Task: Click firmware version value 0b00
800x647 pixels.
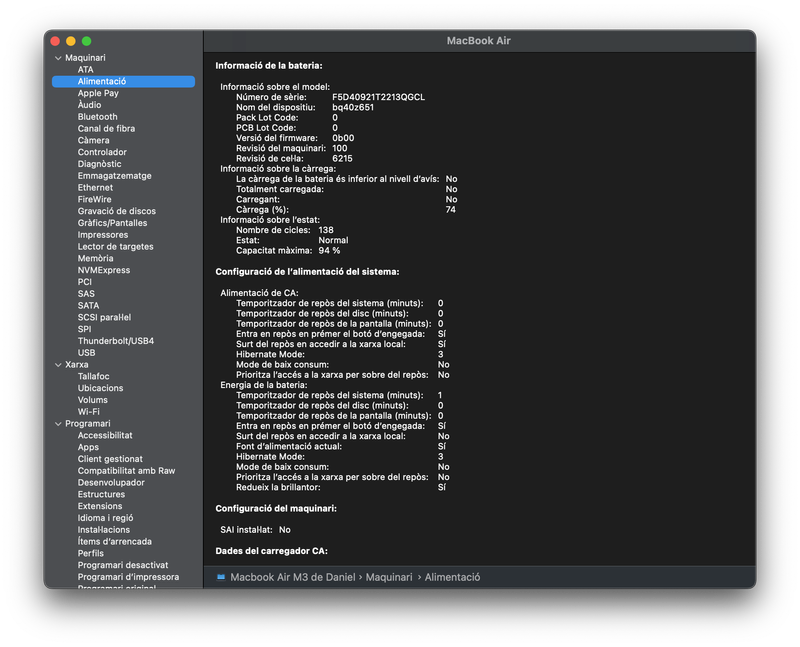Action: (343, 138)
